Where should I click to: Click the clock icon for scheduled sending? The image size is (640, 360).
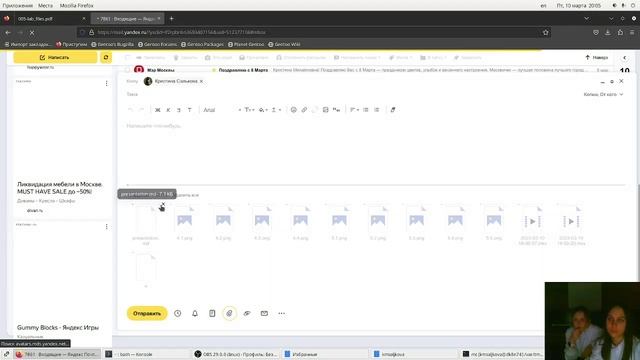pyautogui.click(x=178, y=313)
